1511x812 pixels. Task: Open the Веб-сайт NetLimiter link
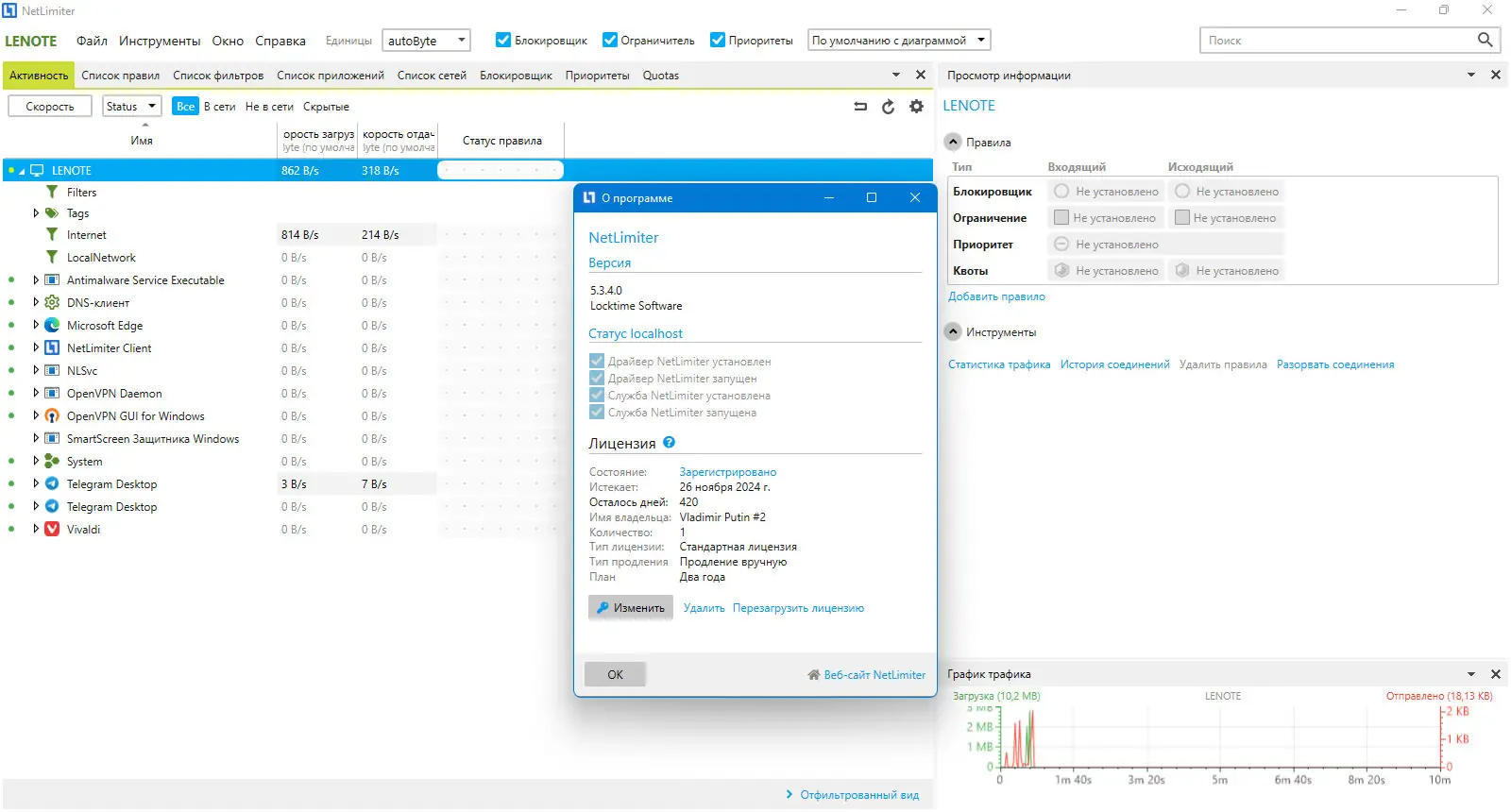tap(866, 674)
